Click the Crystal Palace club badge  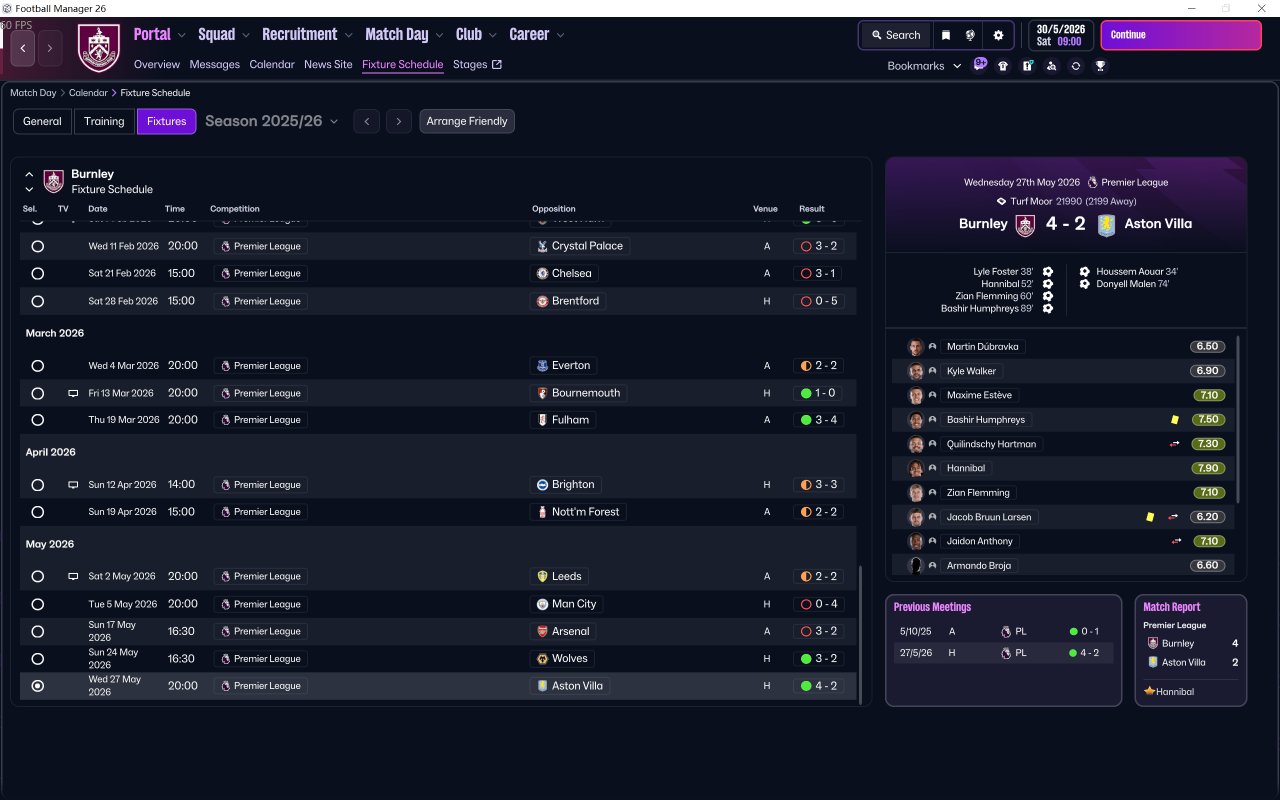pos(542,246)
